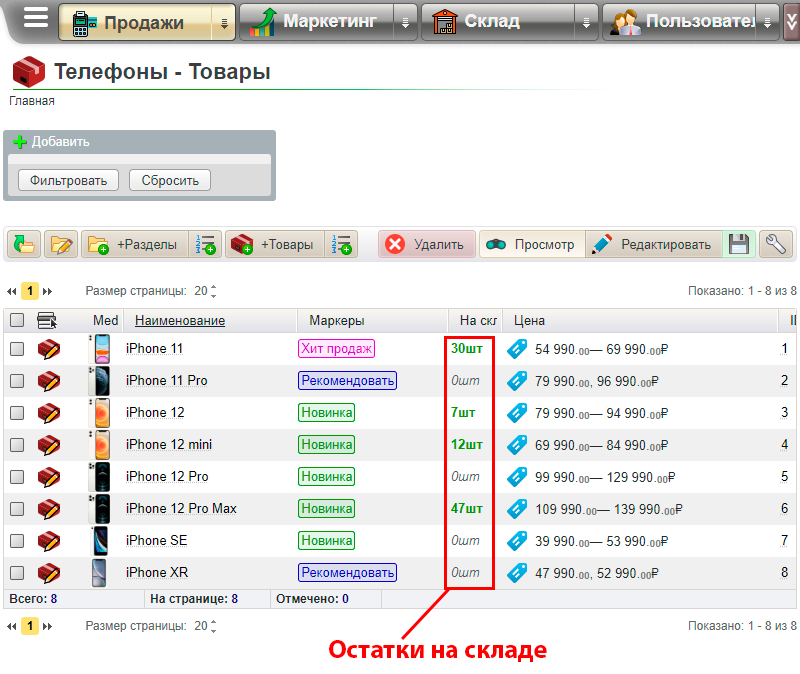This screenshot has height=674, width=800.
Task: Expand the Маркетинг menu dropdown arrow
Action: [405, 22]
